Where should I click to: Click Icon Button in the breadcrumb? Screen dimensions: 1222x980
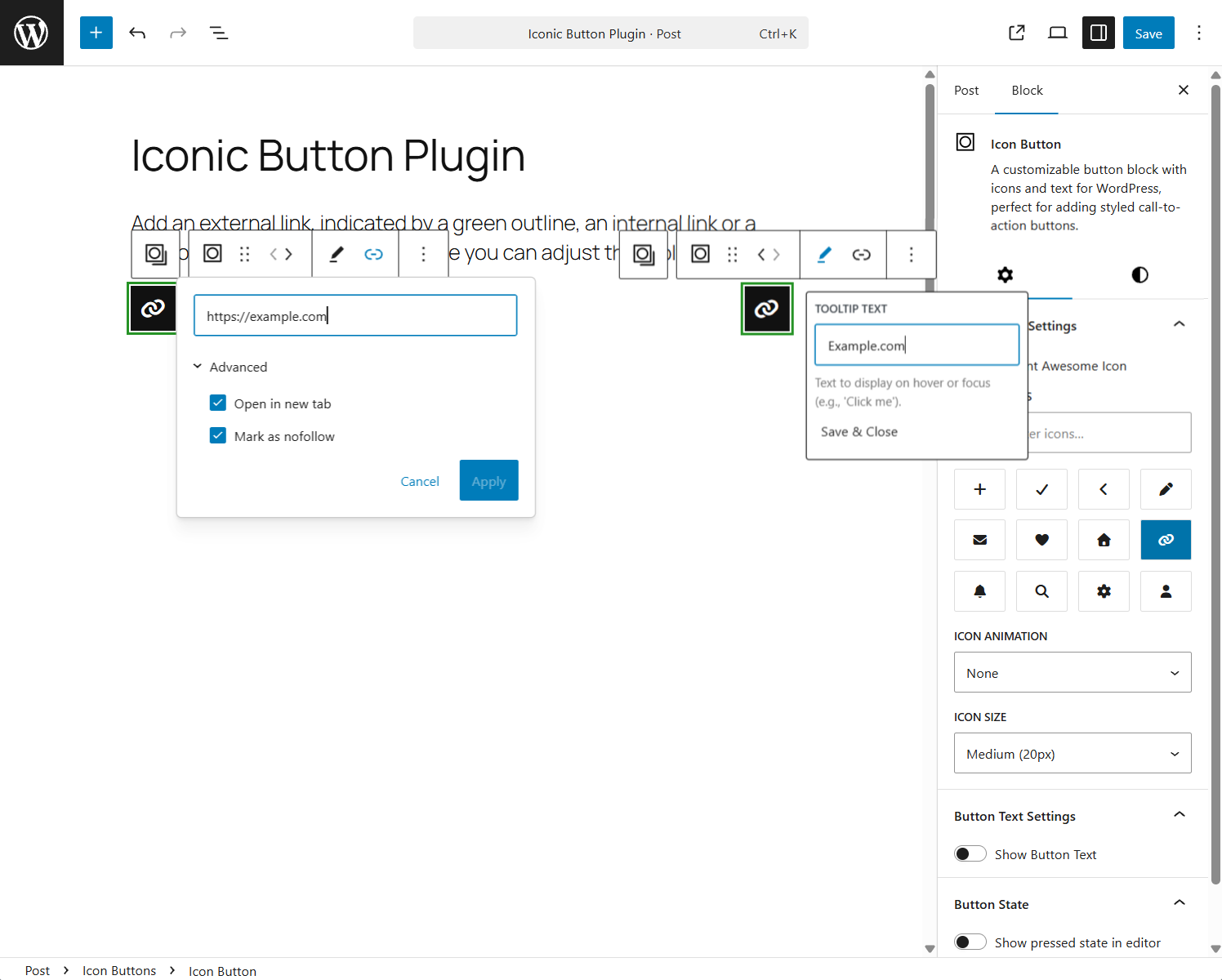coord(222,971)
